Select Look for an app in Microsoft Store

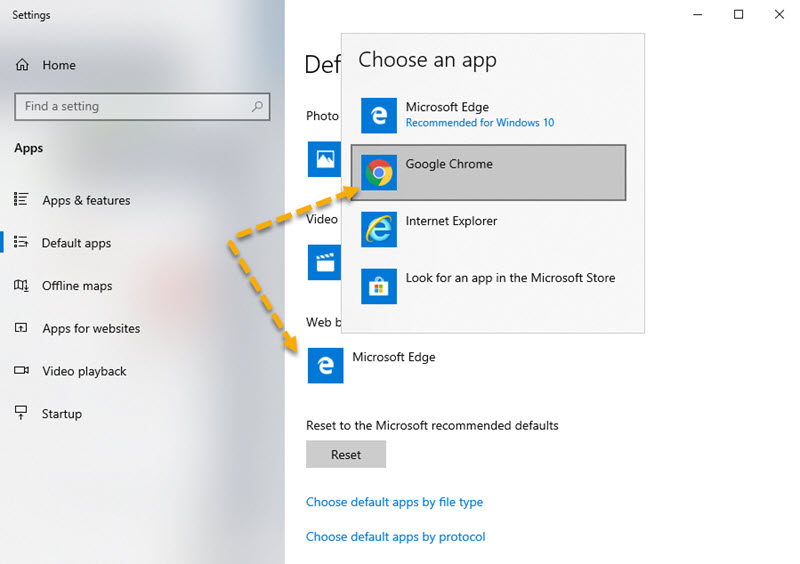pyautogui.click(x=488, y=286)
